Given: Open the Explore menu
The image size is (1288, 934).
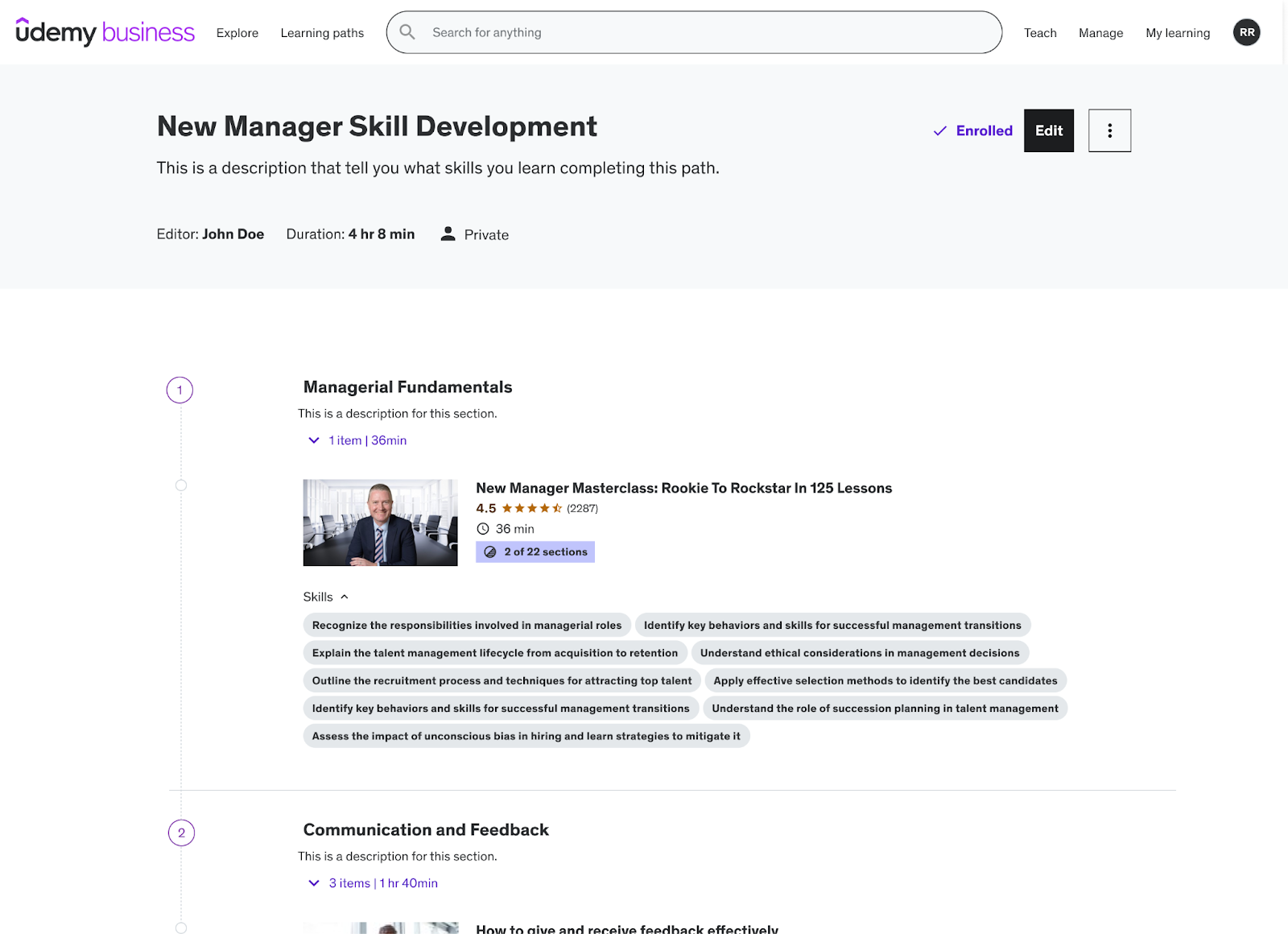Looking at the screenshot, I should (237, 33).
